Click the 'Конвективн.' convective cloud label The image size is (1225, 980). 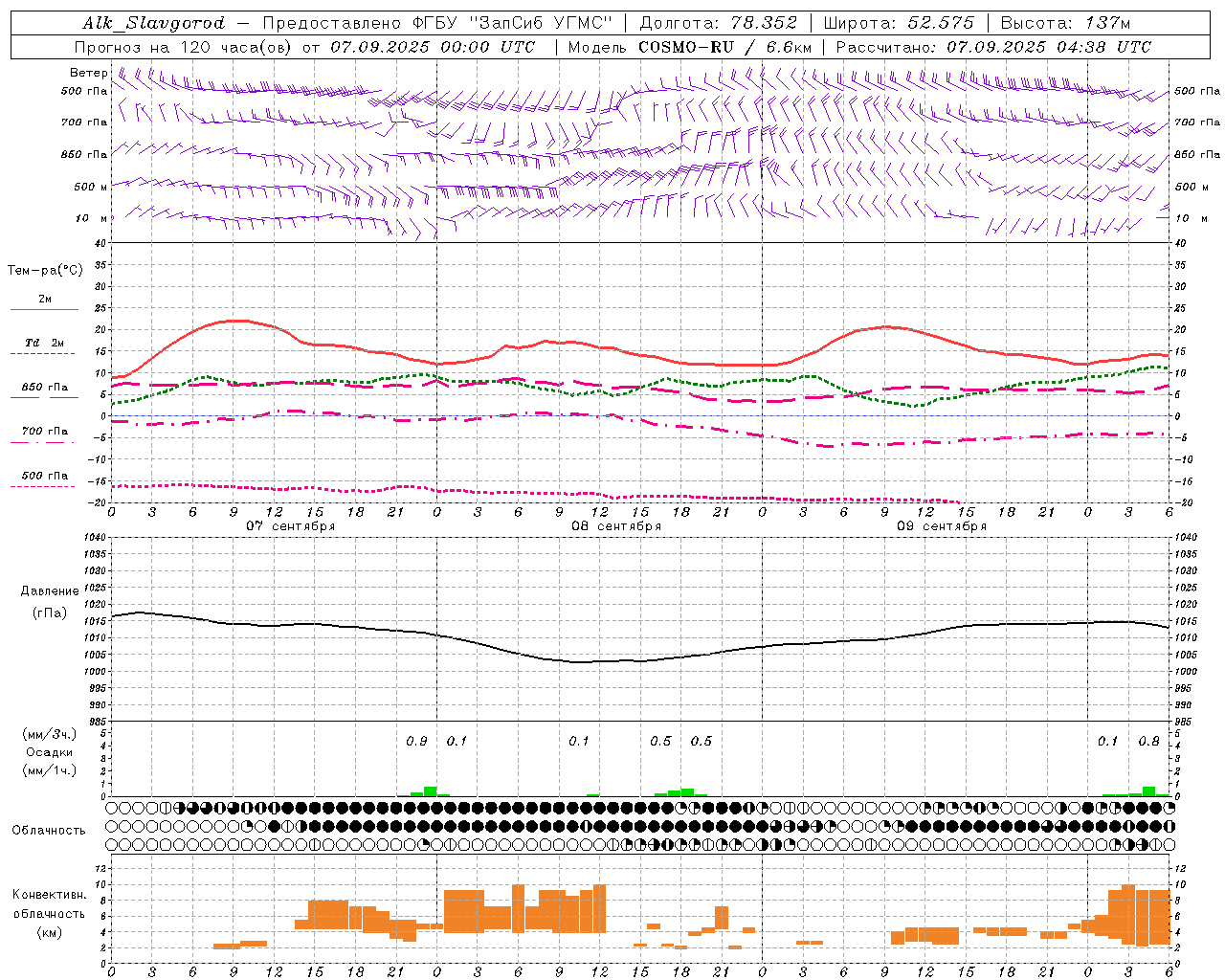(49, 895)
